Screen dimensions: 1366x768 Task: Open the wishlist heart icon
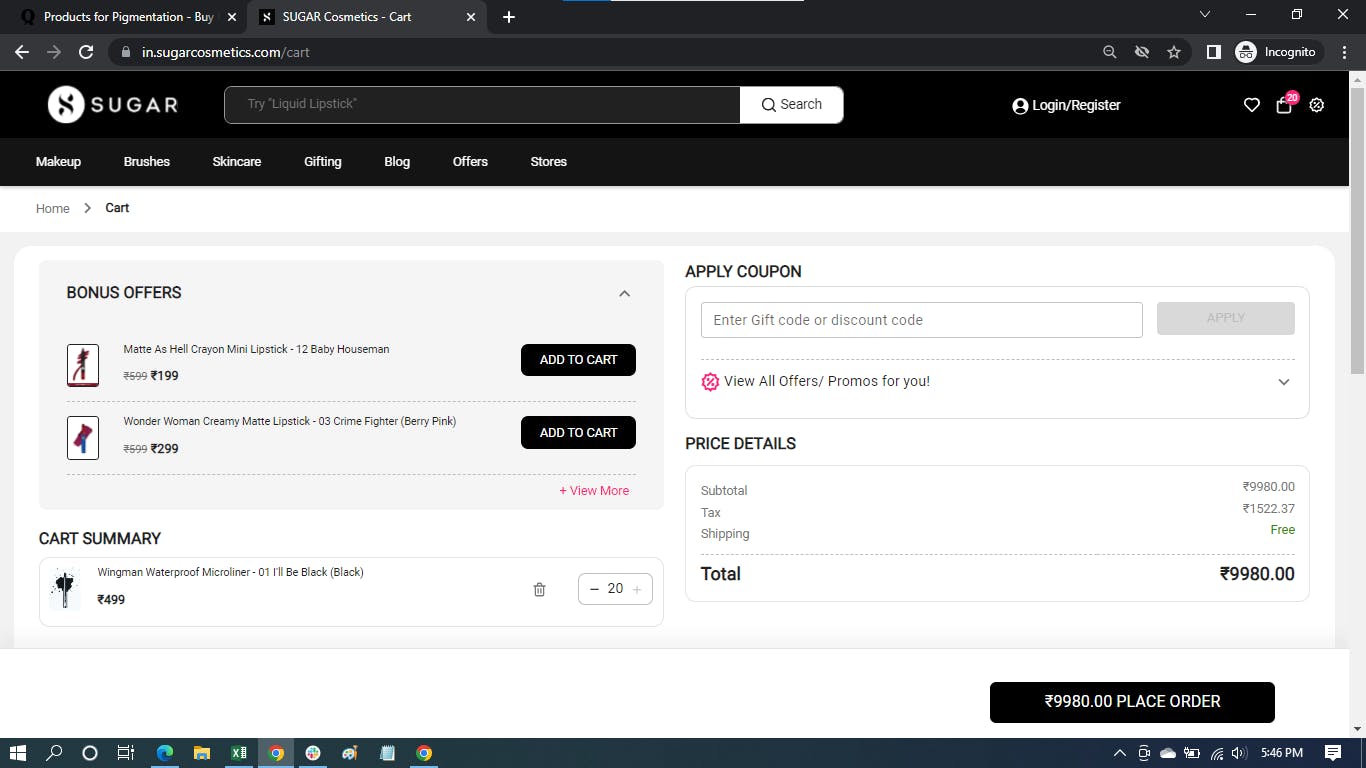(1251, 105)
